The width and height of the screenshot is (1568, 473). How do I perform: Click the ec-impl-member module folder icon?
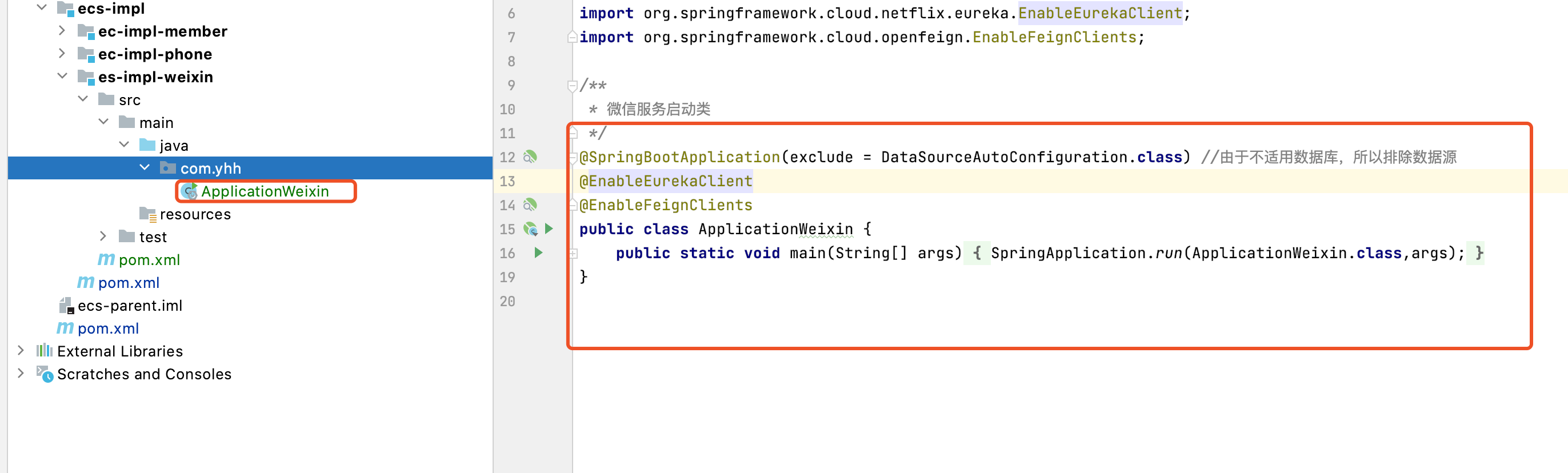coord(86,31)
